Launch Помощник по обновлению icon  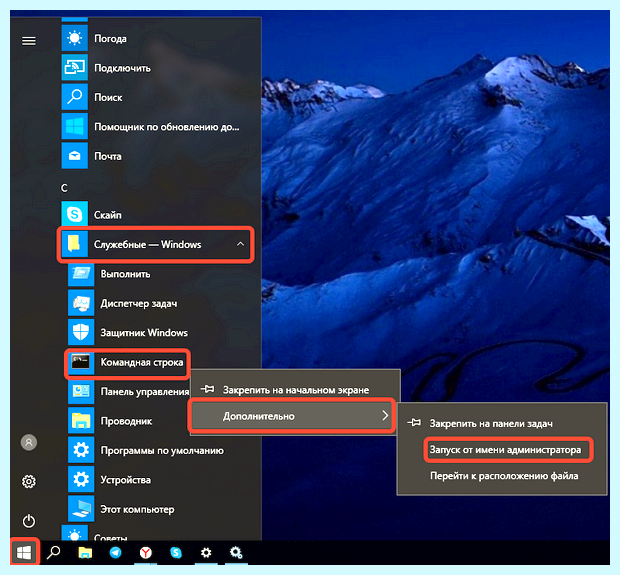pyautogui.click(x=74, y=127)
